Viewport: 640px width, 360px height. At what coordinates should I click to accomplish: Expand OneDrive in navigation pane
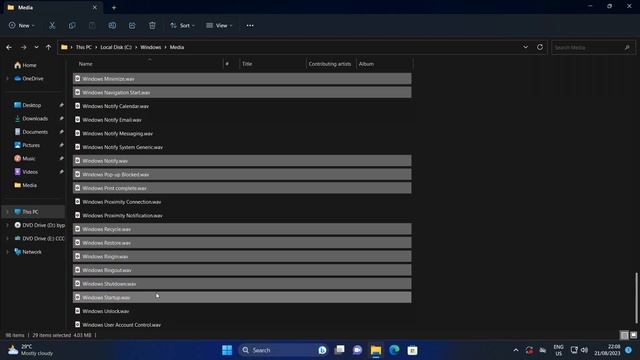[x=7, y=78]
